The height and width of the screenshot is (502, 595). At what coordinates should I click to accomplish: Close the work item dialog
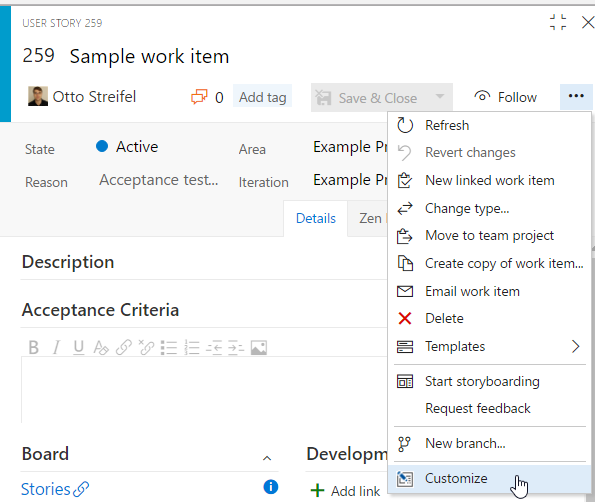click(588, 22)
